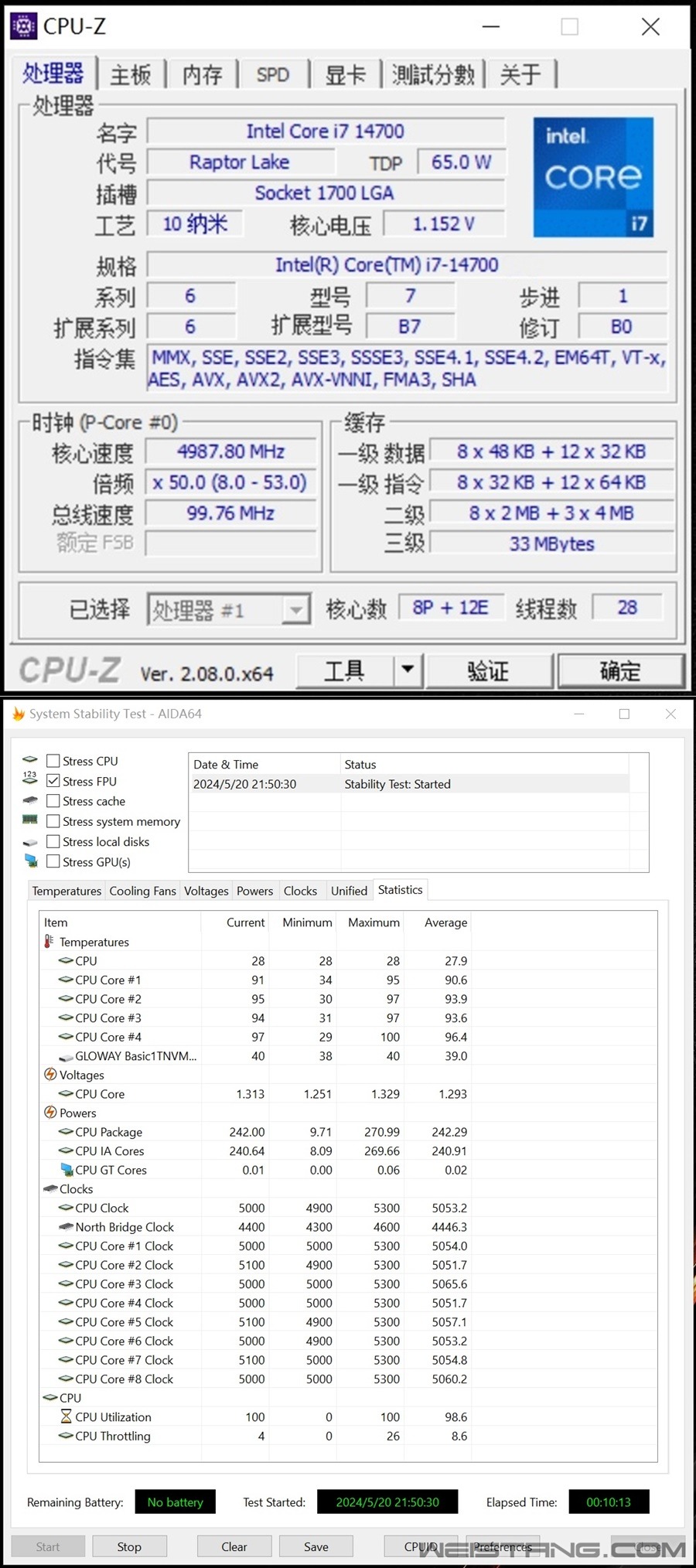The height and width of the screenshot is (1568, 696).
Task: Click the Powers lightning icon in statistics list
Action: pos(50,1112)
